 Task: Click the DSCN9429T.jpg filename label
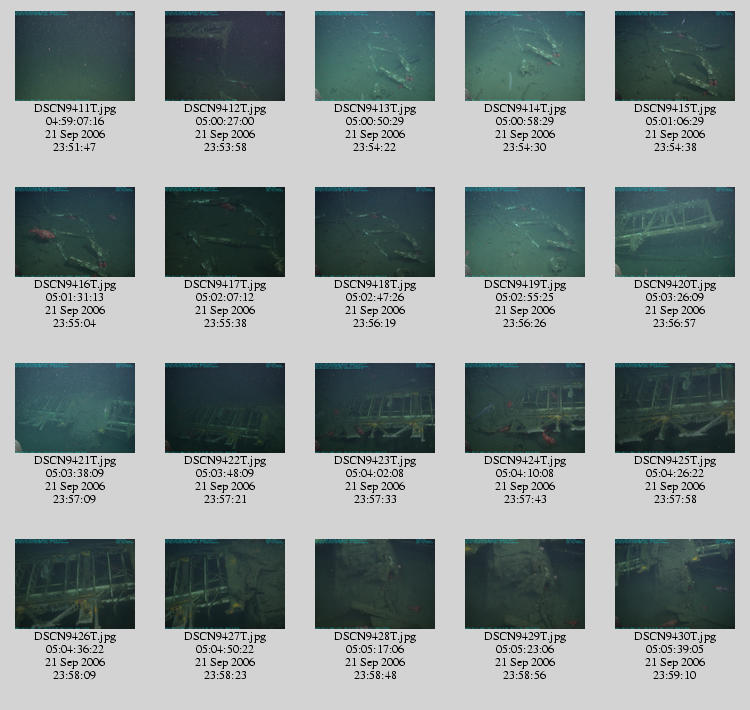click(x=525, y=637)
